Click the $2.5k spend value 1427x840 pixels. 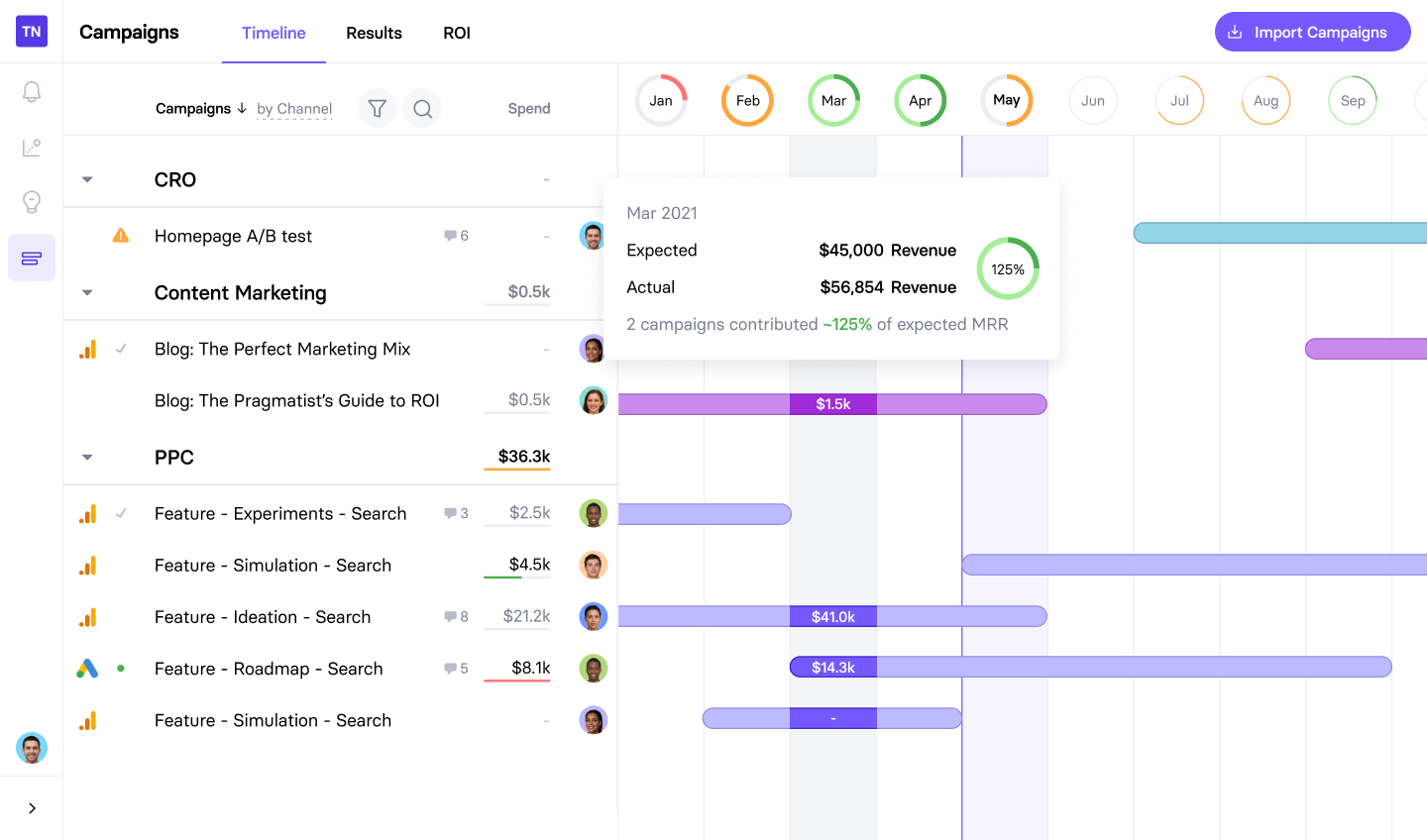(530, 513)
